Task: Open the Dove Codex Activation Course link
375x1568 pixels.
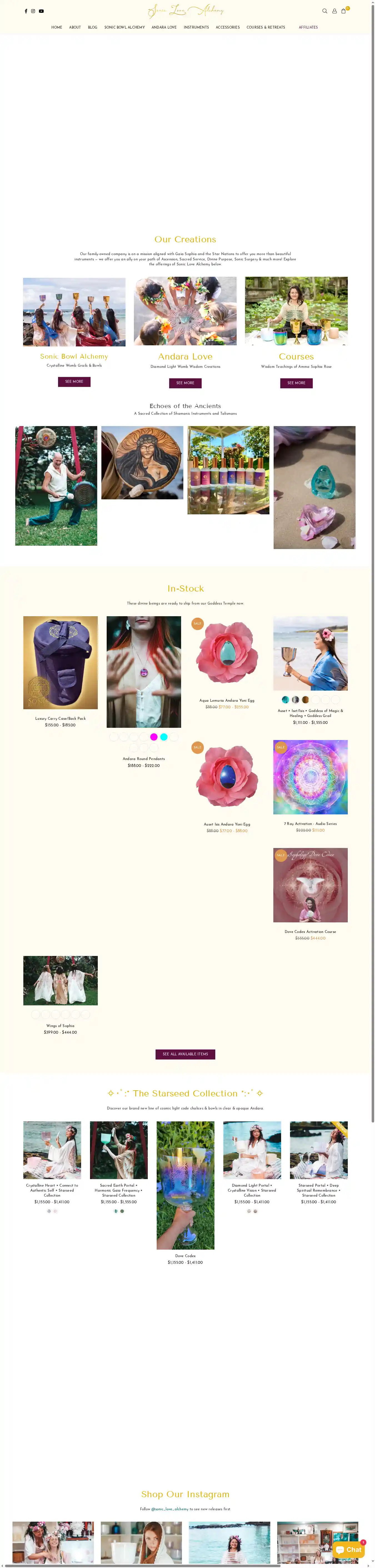Action: pos(311,931)
